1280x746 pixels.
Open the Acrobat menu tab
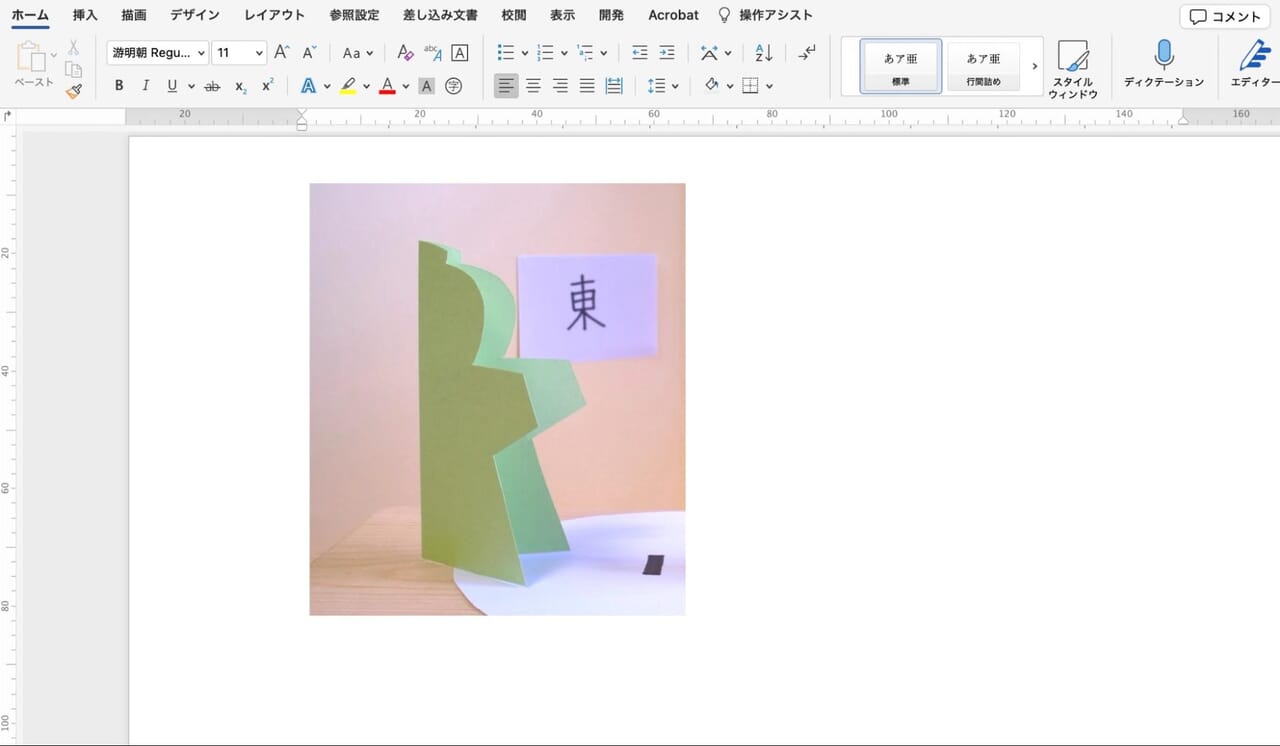pos(672,14)
